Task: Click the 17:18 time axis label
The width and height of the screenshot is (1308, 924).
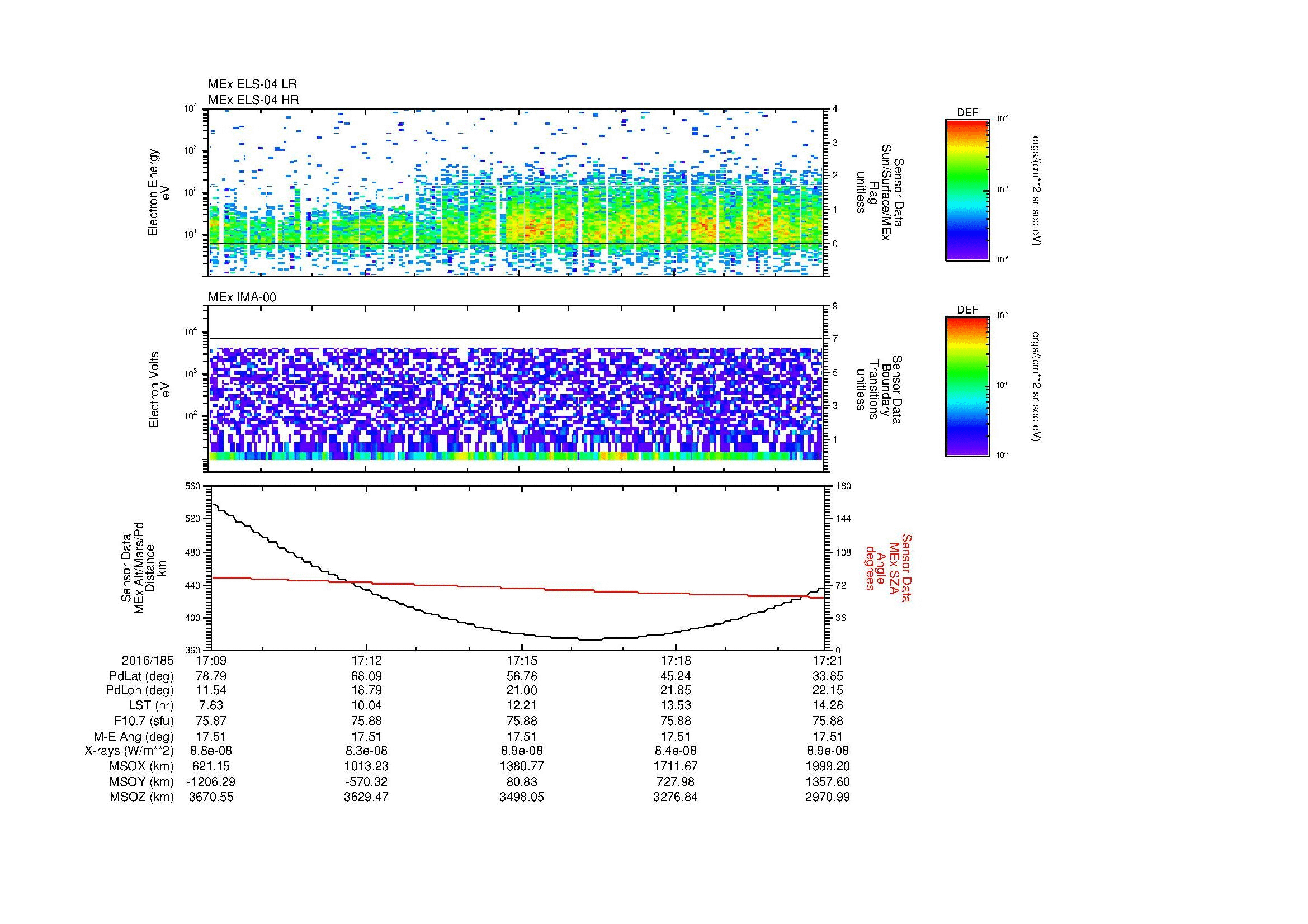Action: pos(675,661)
